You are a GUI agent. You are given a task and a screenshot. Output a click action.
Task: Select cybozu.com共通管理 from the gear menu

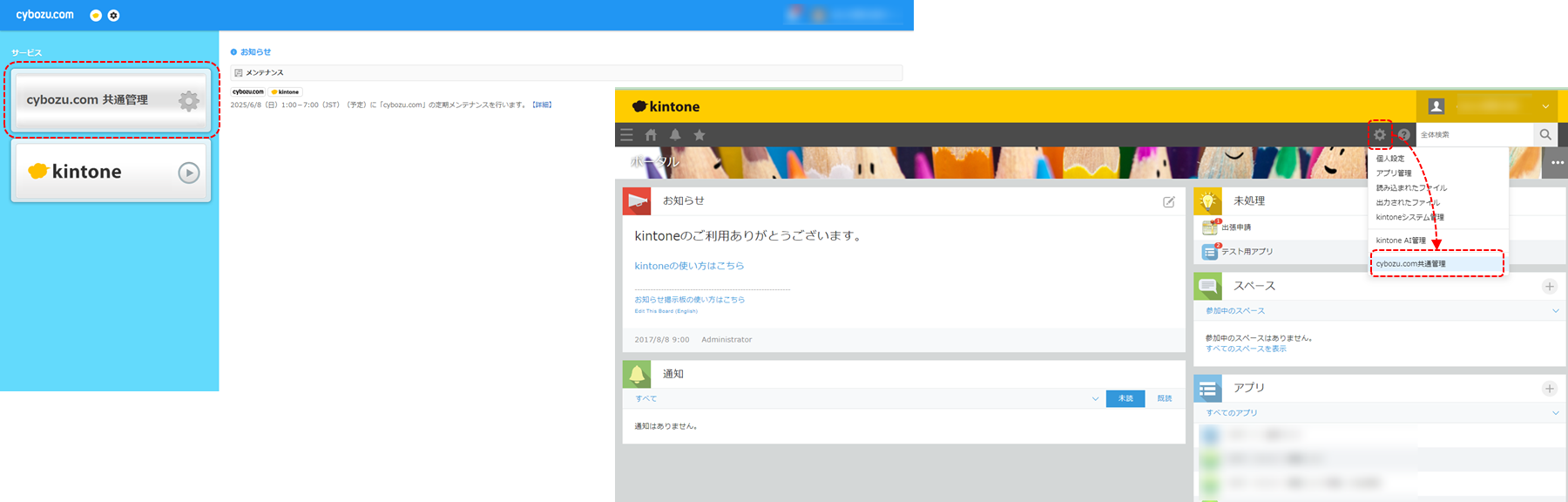coord(1411,263)
